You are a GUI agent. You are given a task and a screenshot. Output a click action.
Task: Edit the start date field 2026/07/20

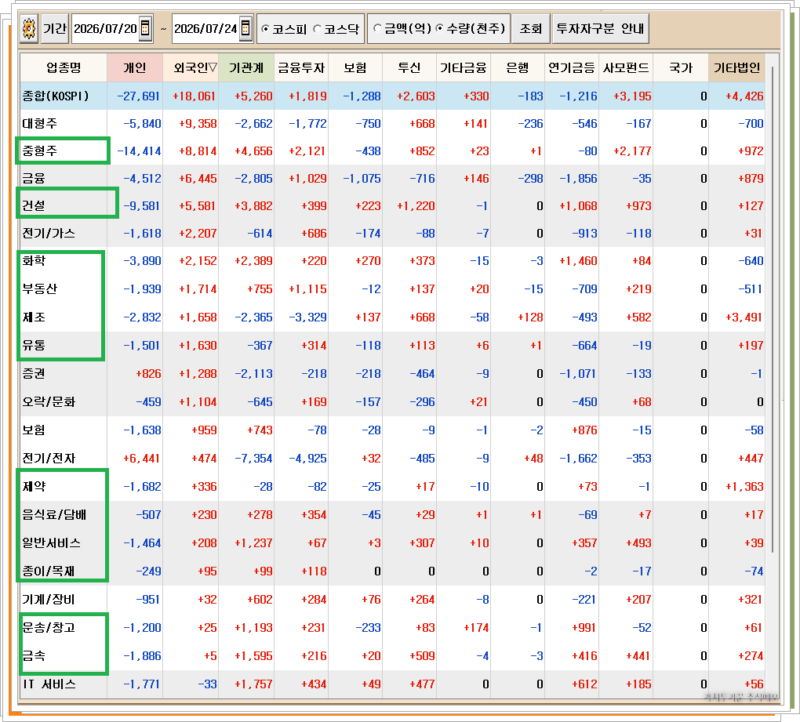tap(106, 29)
